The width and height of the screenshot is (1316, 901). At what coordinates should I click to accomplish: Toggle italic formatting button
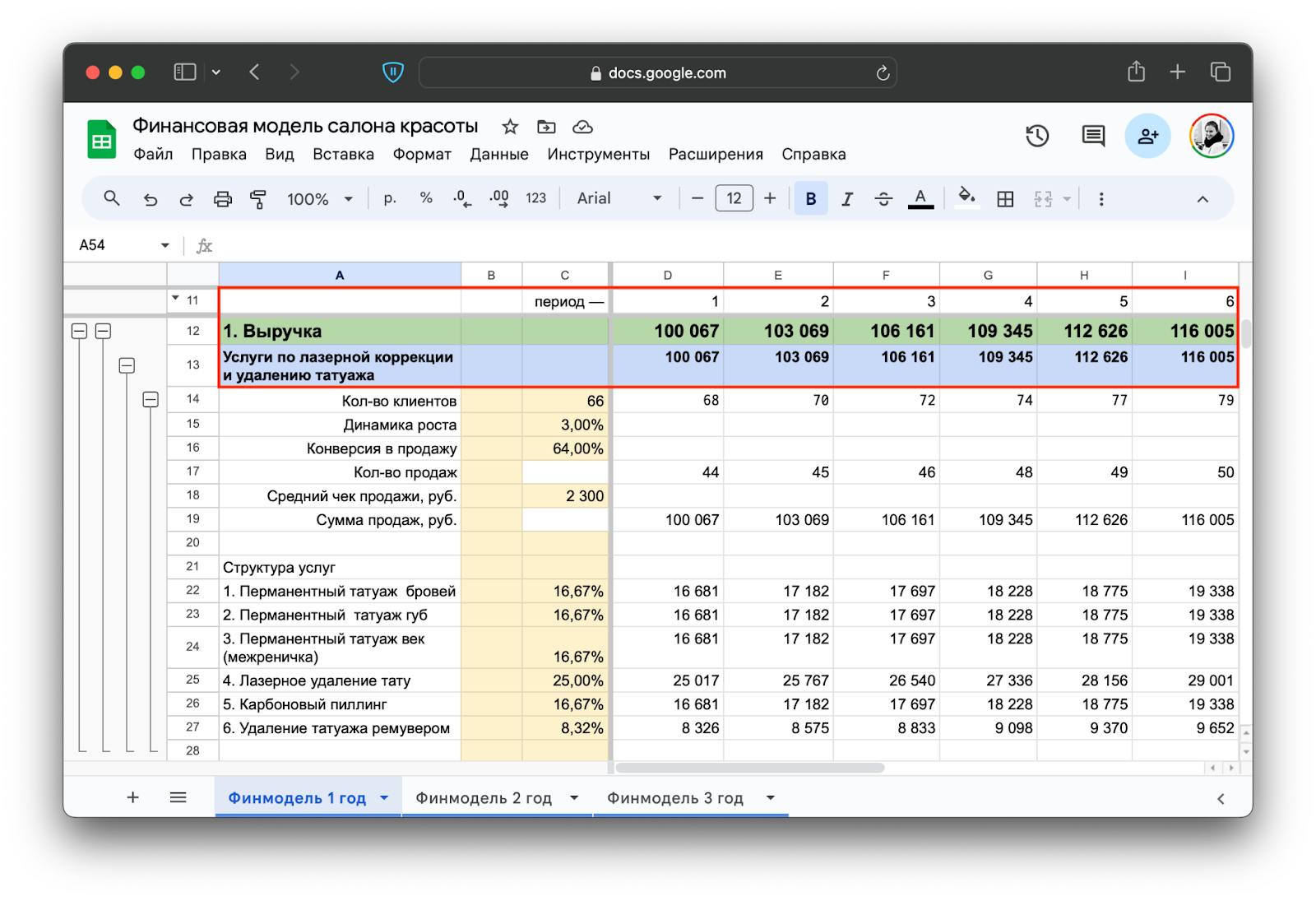coord(846,199)
